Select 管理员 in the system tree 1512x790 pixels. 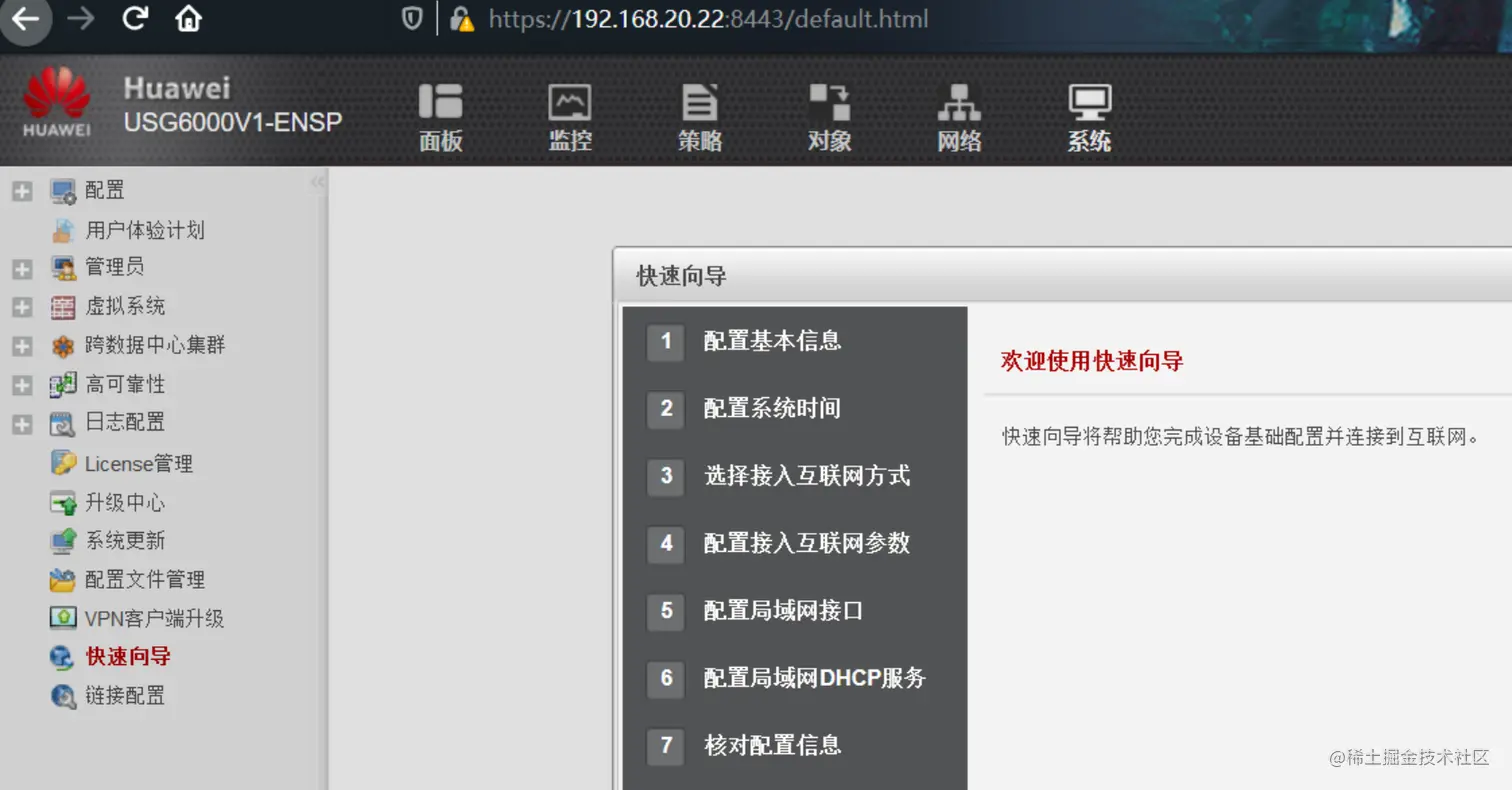click(x=115, y=267)
